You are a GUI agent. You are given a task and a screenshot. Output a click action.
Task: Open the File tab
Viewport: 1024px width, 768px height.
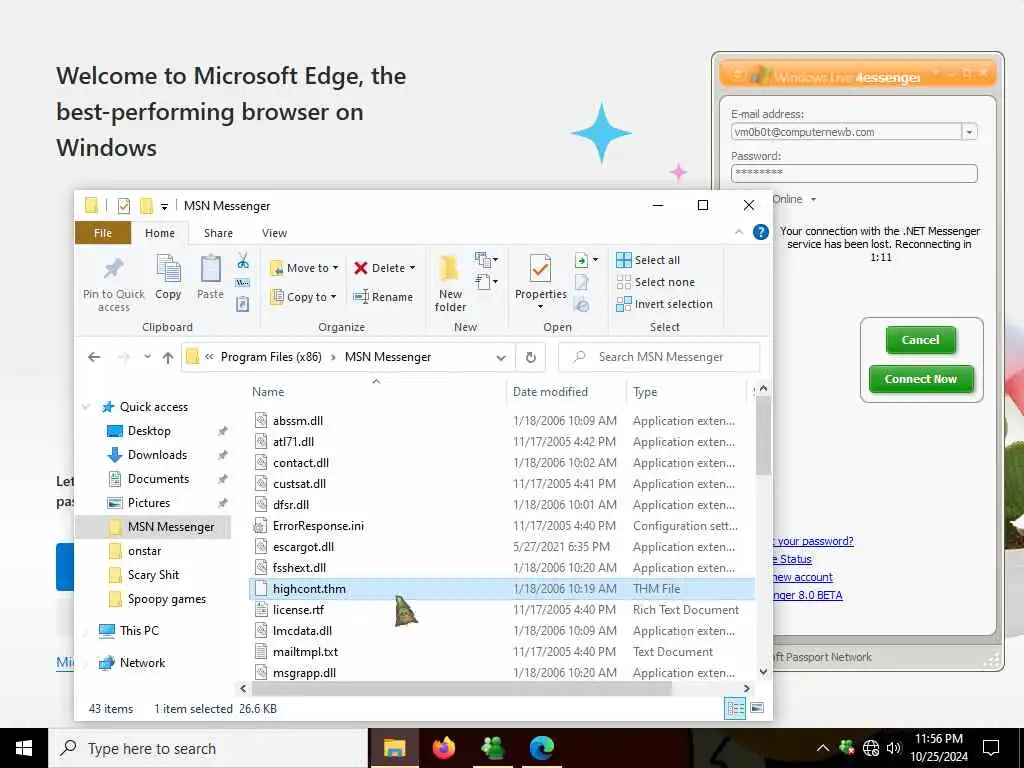point(103,233)
